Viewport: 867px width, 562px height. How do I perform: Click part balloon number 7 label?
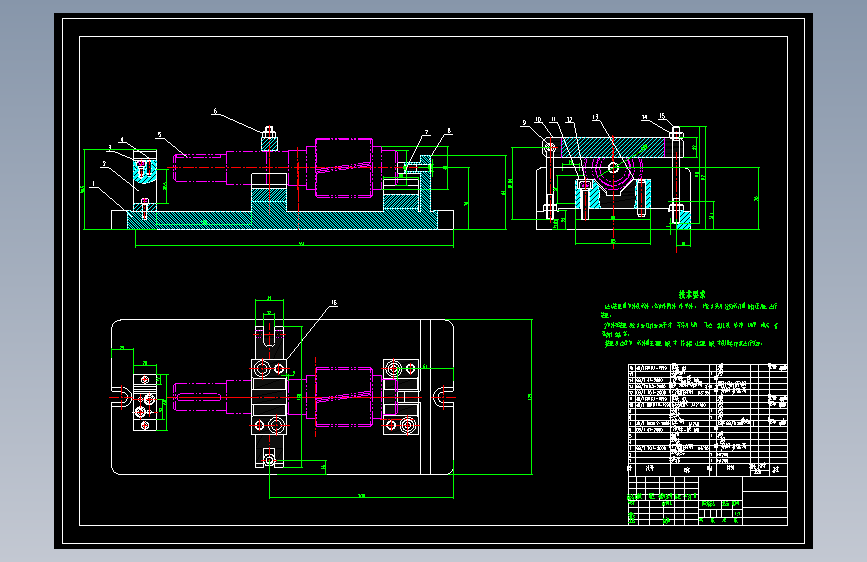pos(427,133)
